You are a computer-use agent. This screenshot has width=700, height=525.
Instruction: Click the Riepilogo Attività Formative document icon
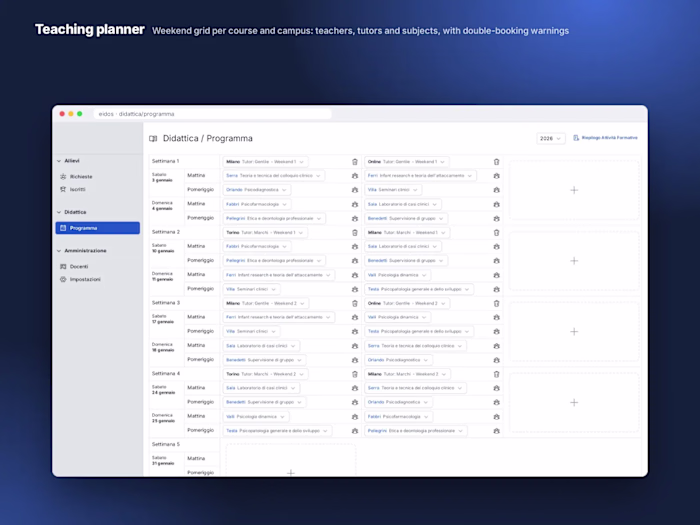(576, 138)
